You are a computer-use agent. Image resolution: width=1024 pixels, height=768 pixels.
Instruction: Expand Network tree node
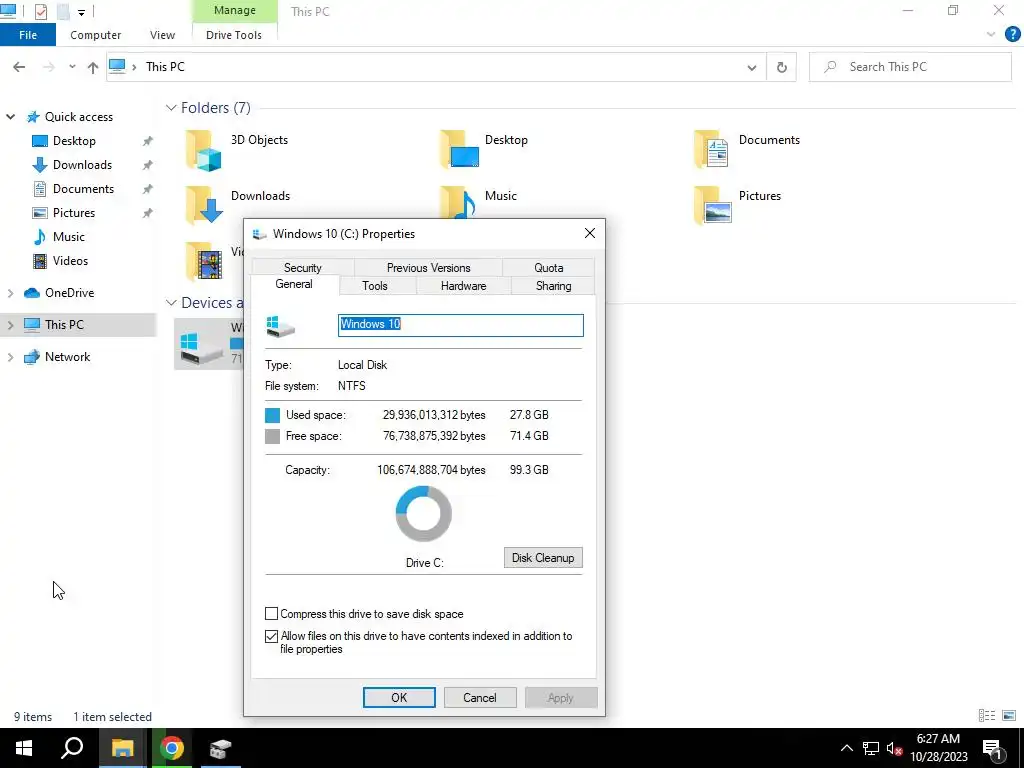pyautogui.click(x=10, y=357)
